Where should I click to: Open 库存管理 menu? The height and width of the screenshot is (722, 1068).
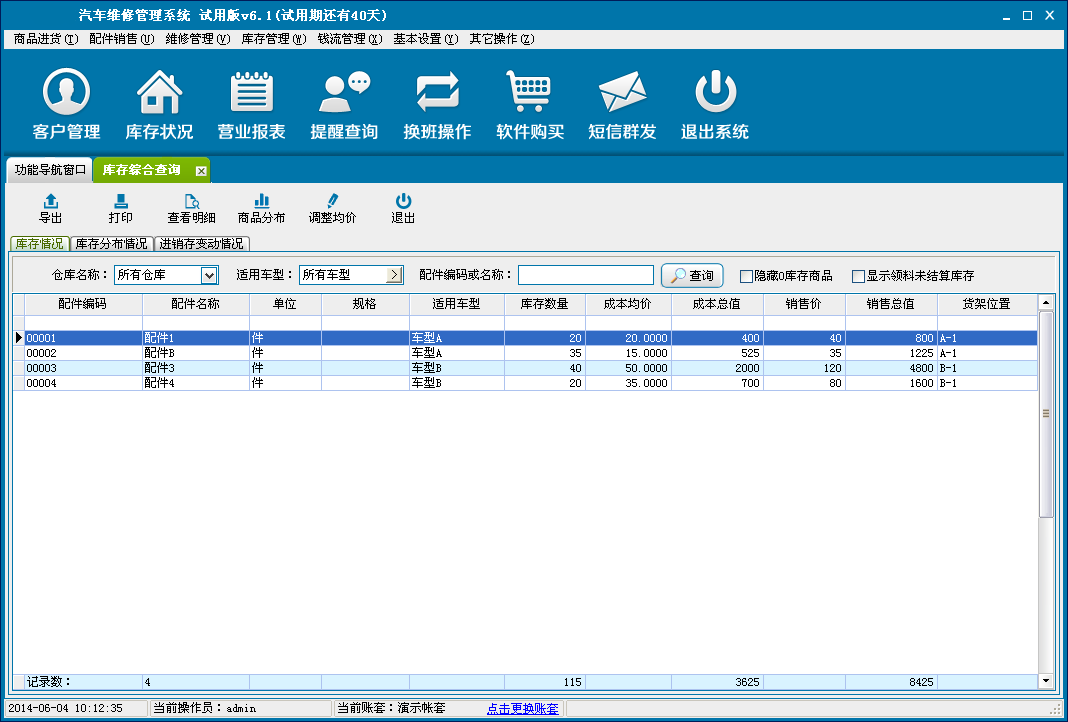coord(273,39)
